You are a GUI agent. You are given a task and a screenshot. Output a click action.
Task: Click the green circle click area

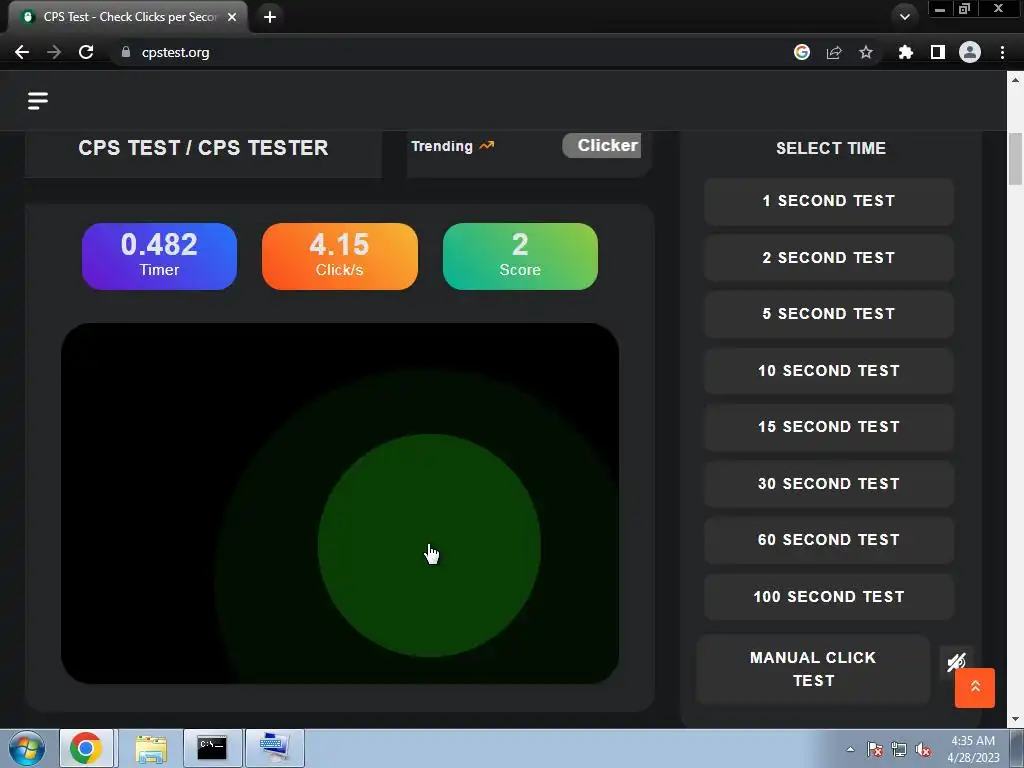click(429, 545)
